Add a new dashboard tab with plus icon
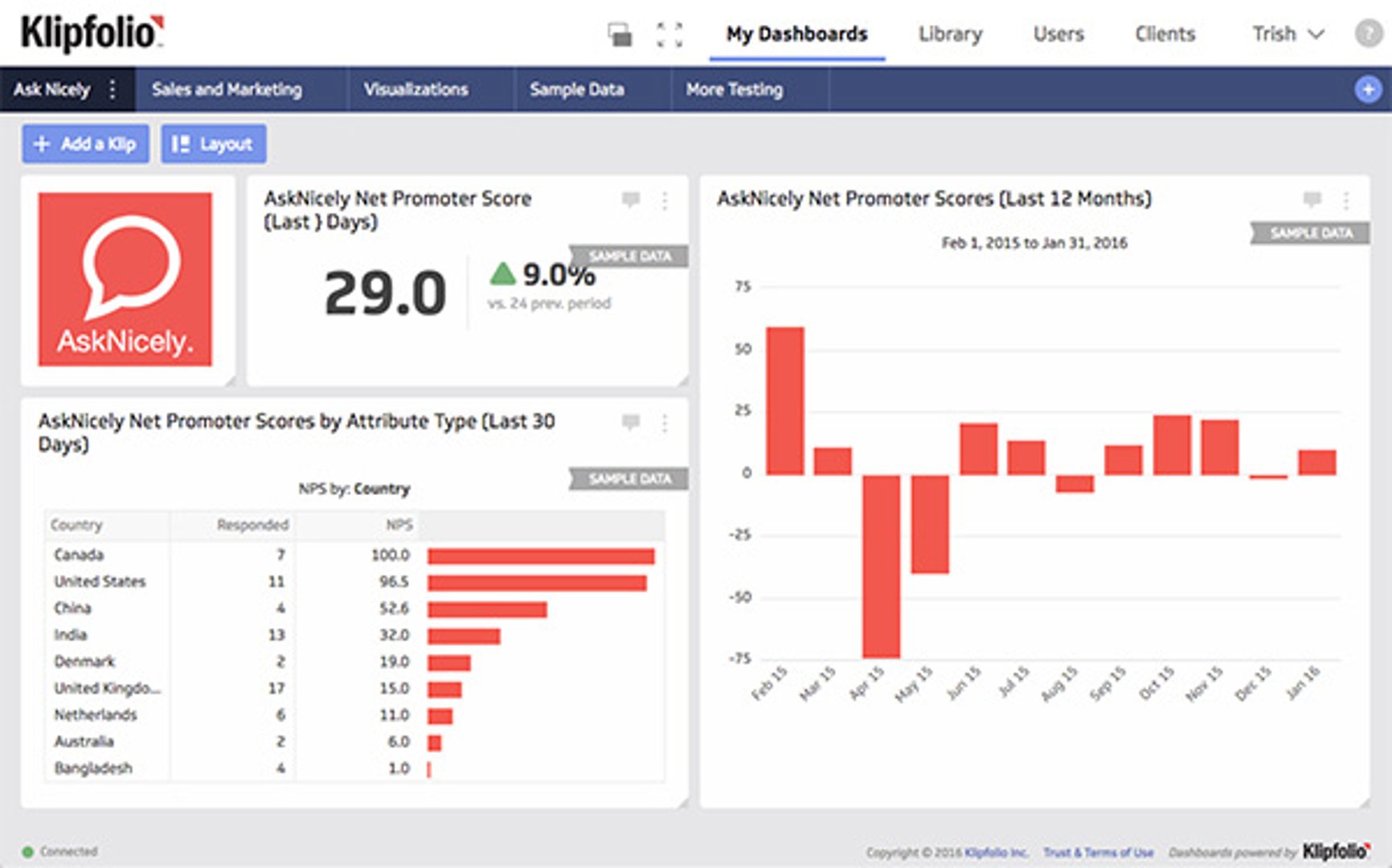 pos(1367,89)
